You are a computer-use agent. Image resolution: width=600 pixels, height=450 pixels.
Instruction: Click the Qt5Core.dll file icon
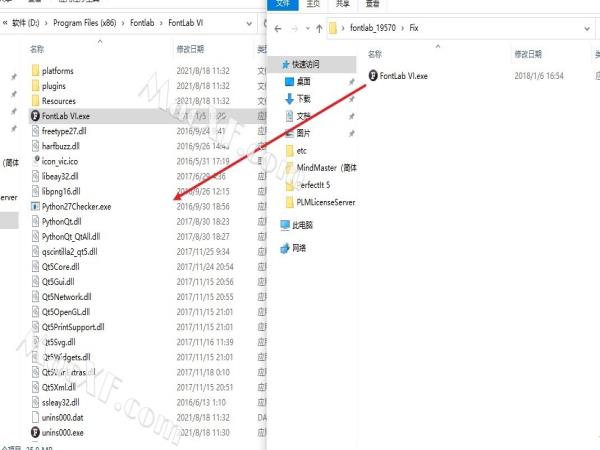coord(36,267)
